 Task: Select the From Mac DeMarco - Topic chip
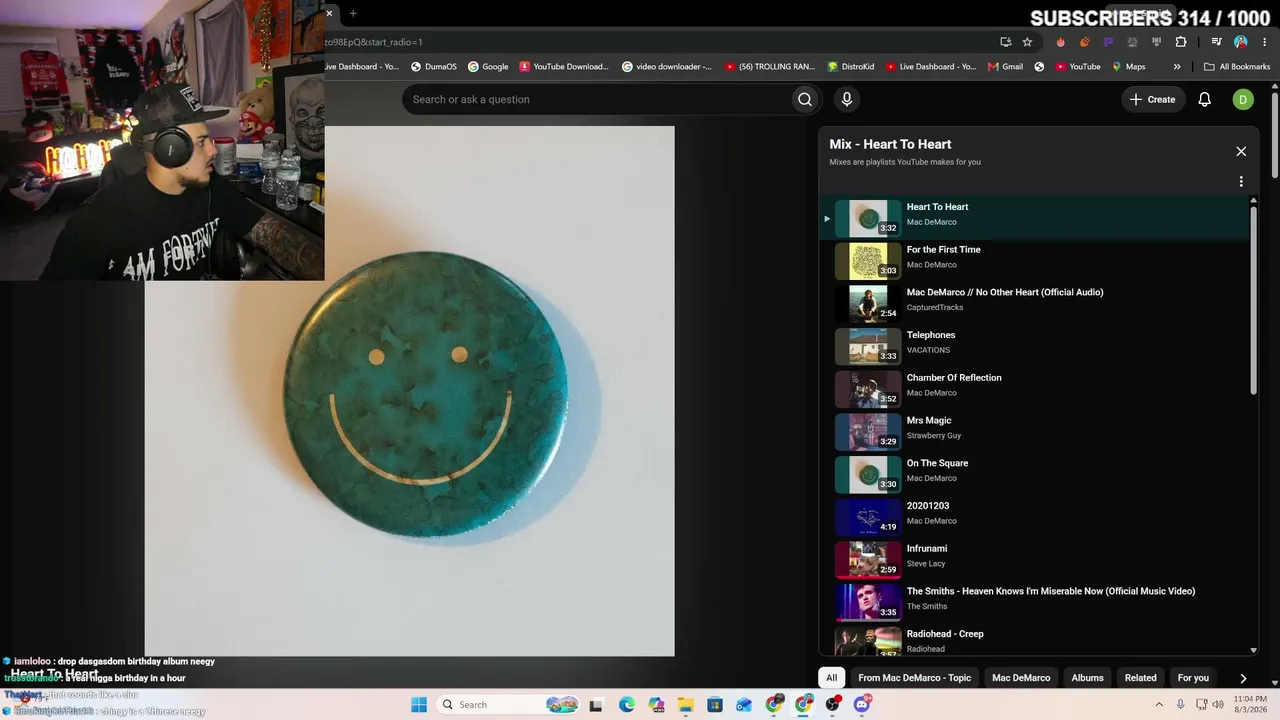tap(914, 678)
